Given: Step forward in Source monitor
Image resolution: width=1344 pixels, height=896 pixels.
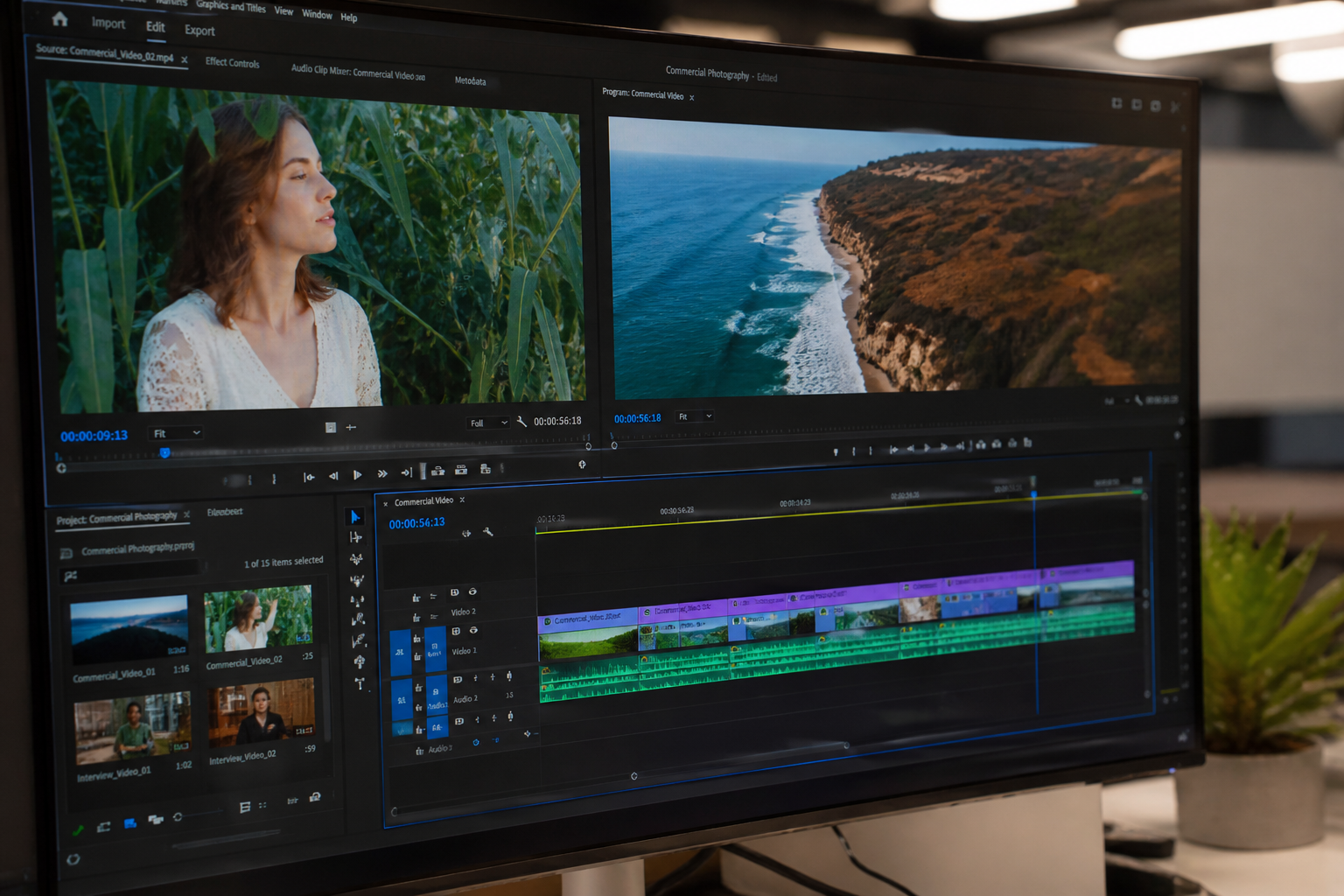Looking at the screenshot, I should click(382, 473).
